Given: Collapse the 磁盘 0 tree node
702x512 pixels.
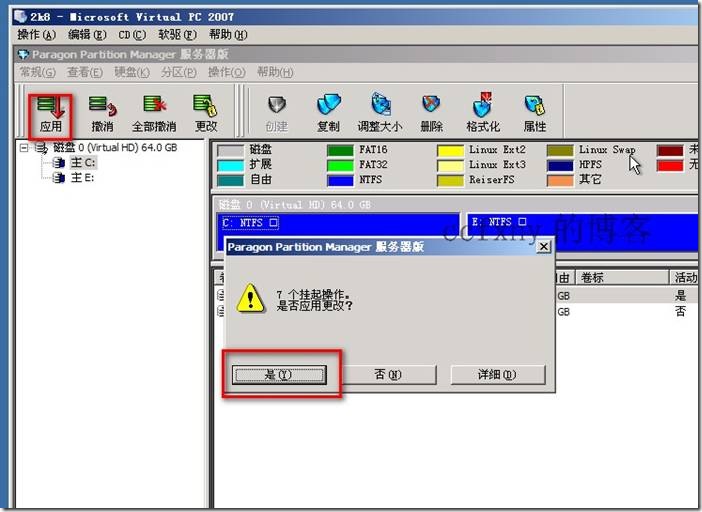Looking at the screenshot, I should [x=24, y=148].
